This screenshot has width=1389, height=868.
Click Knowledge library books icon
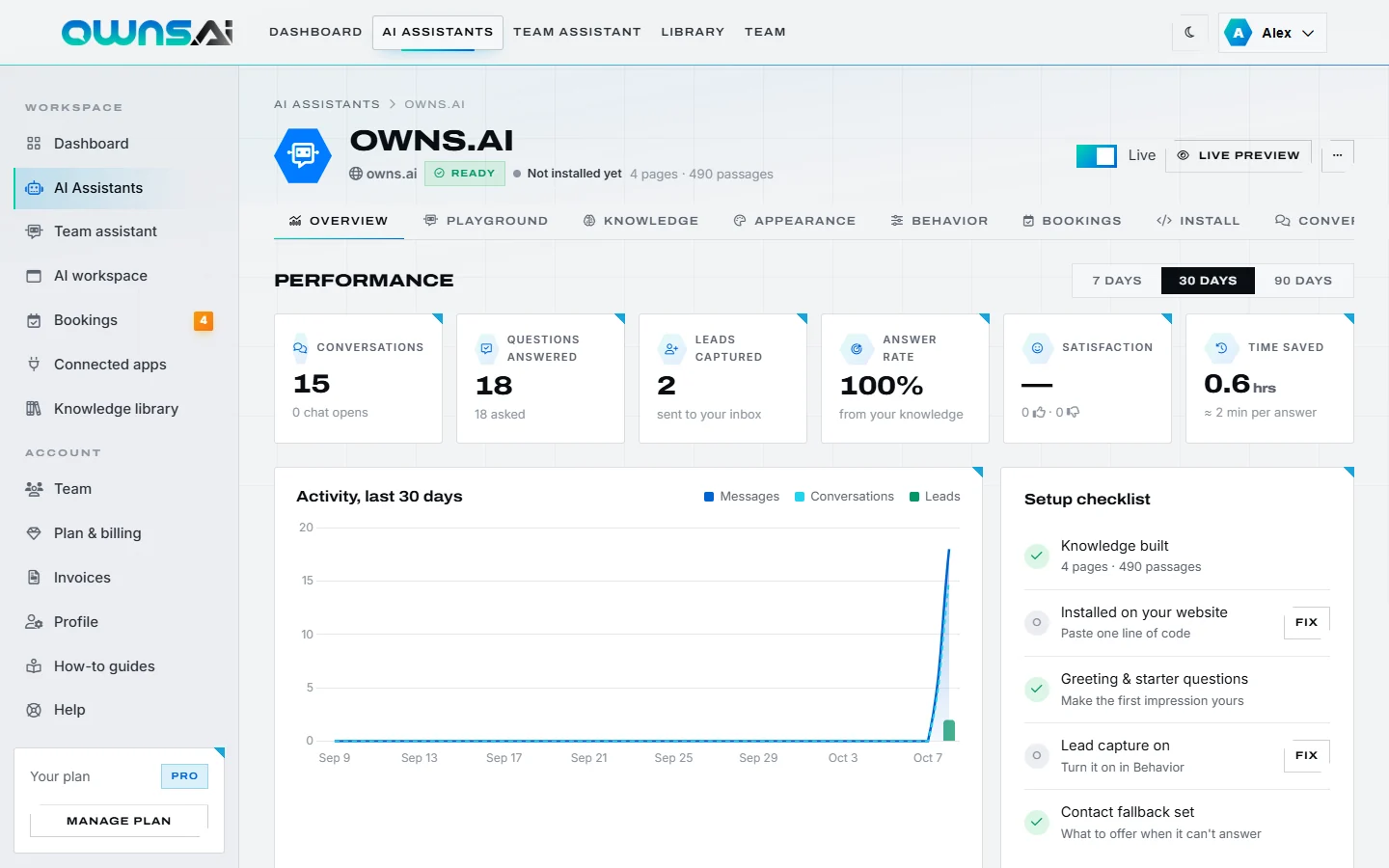click(34, 409)
